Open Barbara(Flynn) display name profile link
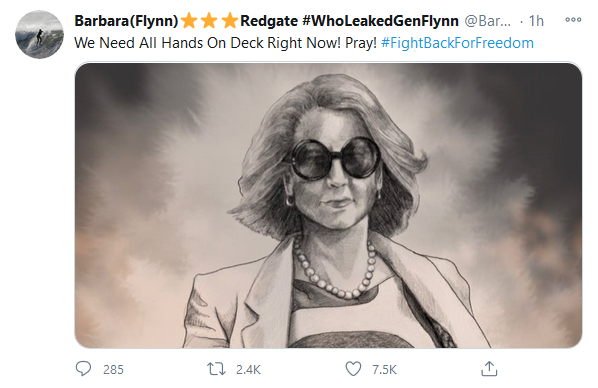598x388 pixels. coord(126,21)
